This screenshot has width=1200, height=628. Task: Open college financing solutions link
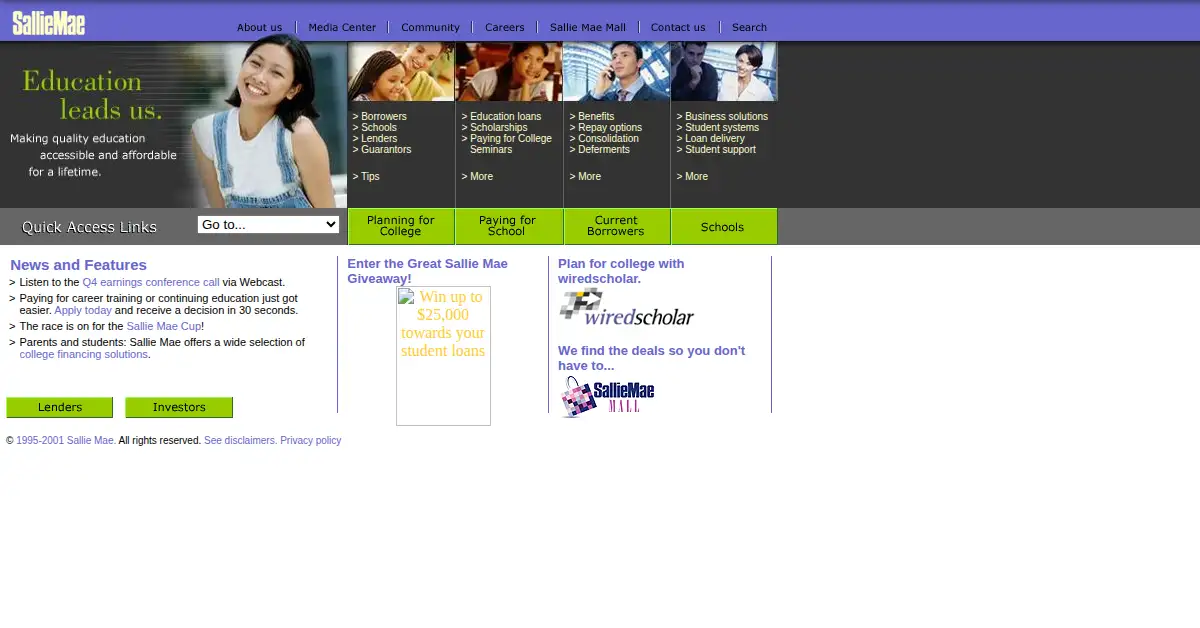point(84,355)
